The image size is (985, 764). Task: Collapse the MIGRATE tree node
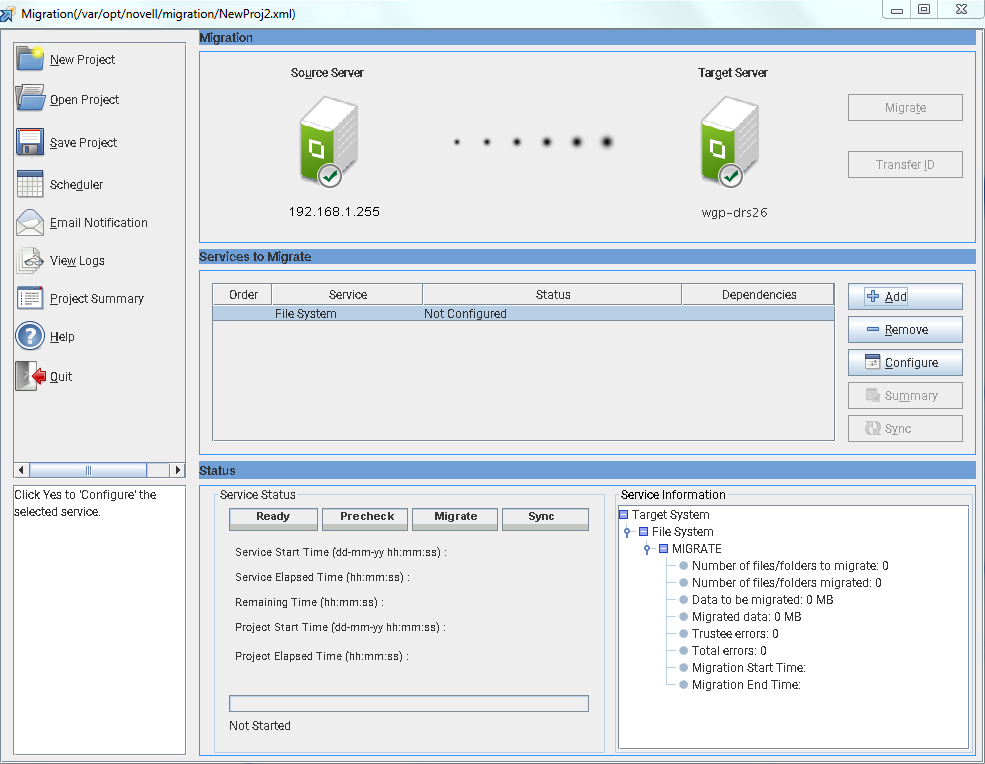click(x=647, y=549)
